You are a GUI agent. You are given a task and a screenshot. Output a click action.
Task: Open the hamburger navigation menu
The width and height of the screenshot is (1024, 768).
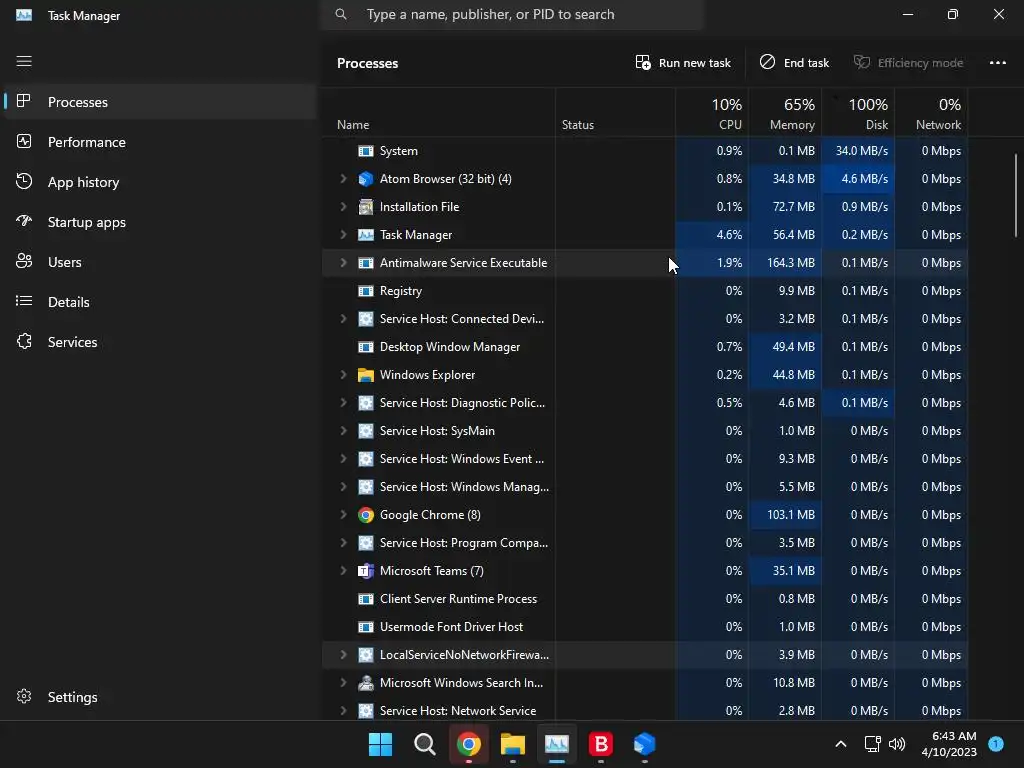pyautogui.click(x=24, y=61)
